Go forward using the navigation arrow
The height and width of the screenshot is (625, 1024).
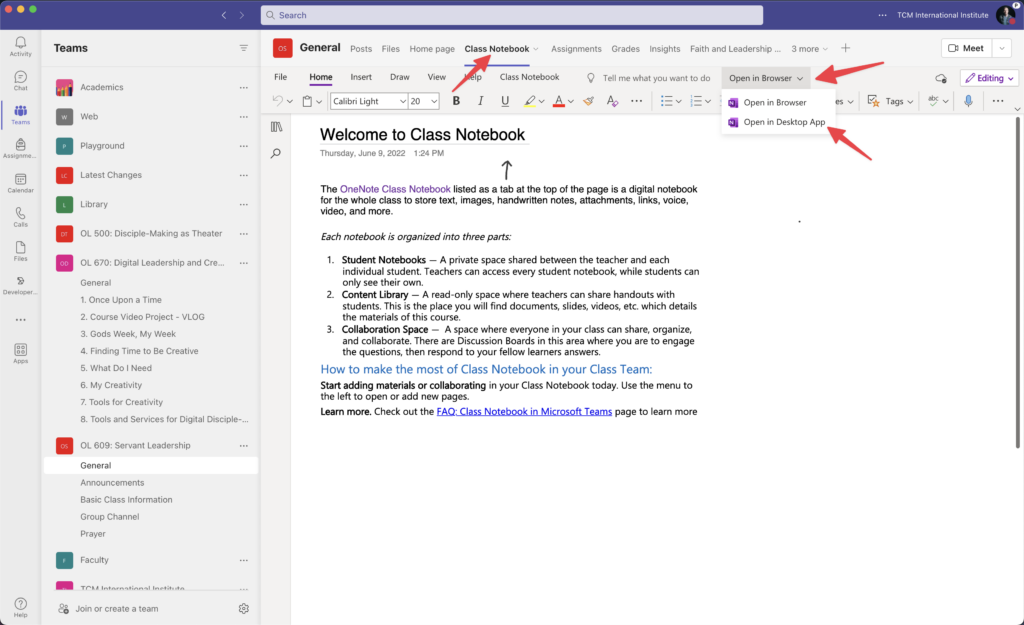[x=242, y=15]
